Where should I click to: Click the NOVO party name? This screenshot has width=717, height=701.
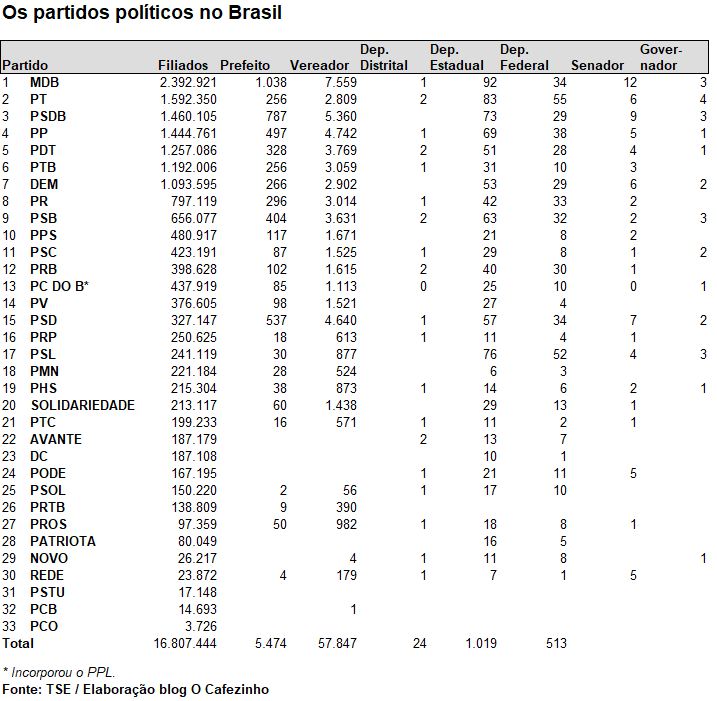pos(49,558)
